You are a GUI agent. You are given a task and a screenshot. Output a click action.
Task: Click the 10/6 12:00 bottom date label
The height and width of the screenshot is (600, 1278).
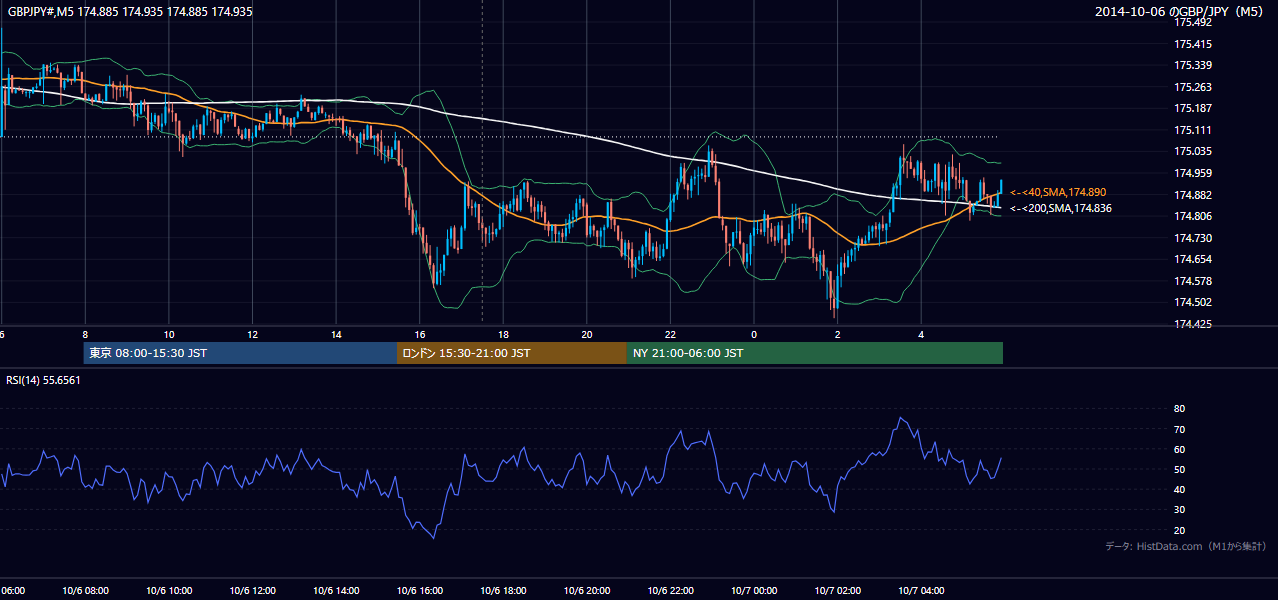click(252, 591)
